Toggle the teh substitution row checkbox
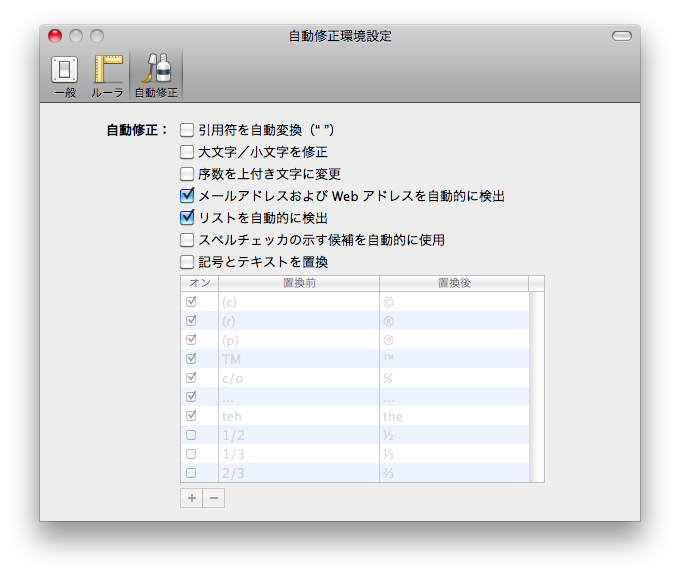This screenshot has width=680, height=576. (191, 416)
